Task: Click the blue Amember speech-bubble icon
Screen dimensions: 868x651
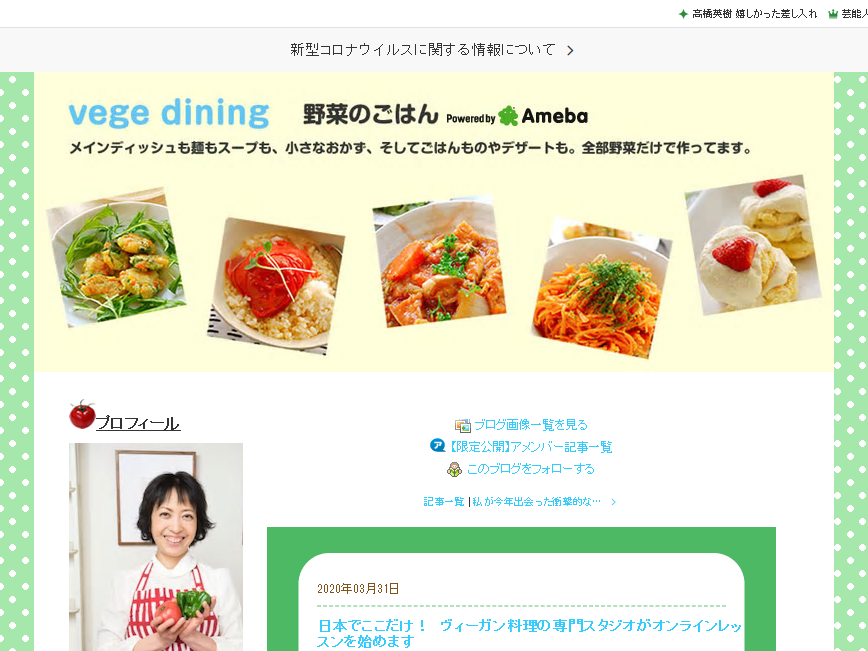Action: coord(437,446)
